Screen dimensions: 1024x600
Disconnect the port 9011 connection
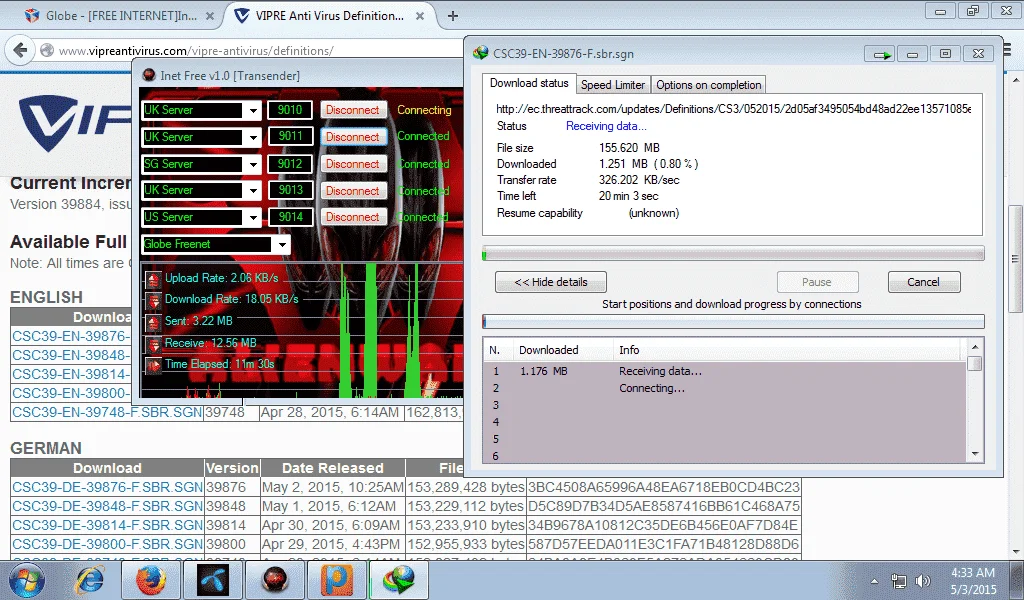(353, 137)
